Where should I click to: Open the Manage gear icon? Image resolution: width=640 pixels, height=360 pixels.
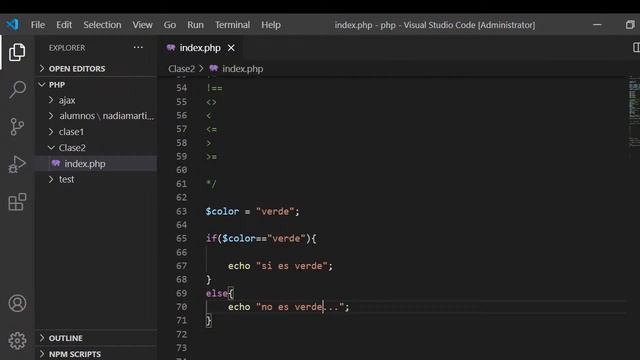pyautogui.click(x=17, y=340)
